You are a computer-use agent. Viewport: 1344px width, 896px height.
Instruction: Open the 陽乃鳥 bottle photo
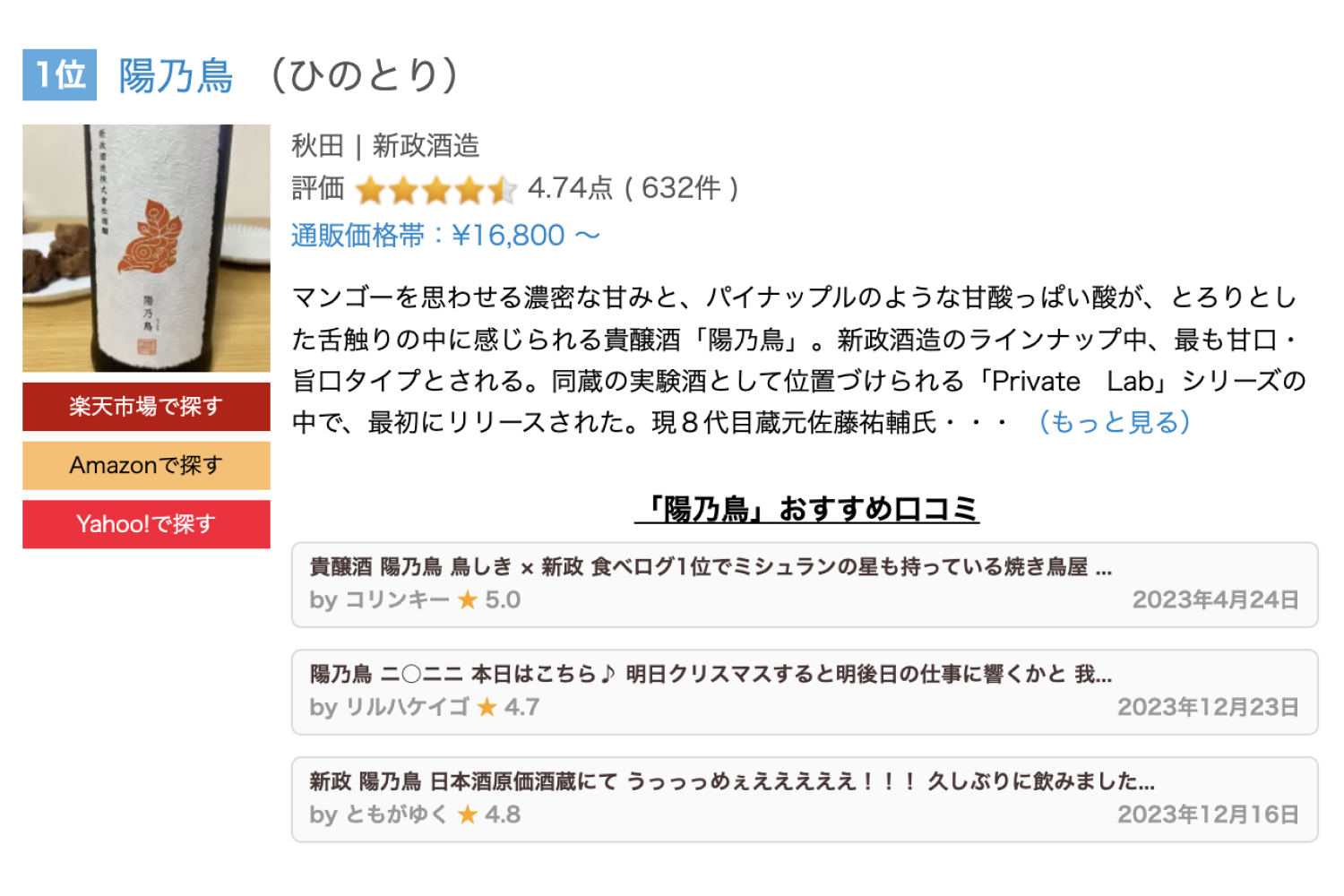point(146,248)
